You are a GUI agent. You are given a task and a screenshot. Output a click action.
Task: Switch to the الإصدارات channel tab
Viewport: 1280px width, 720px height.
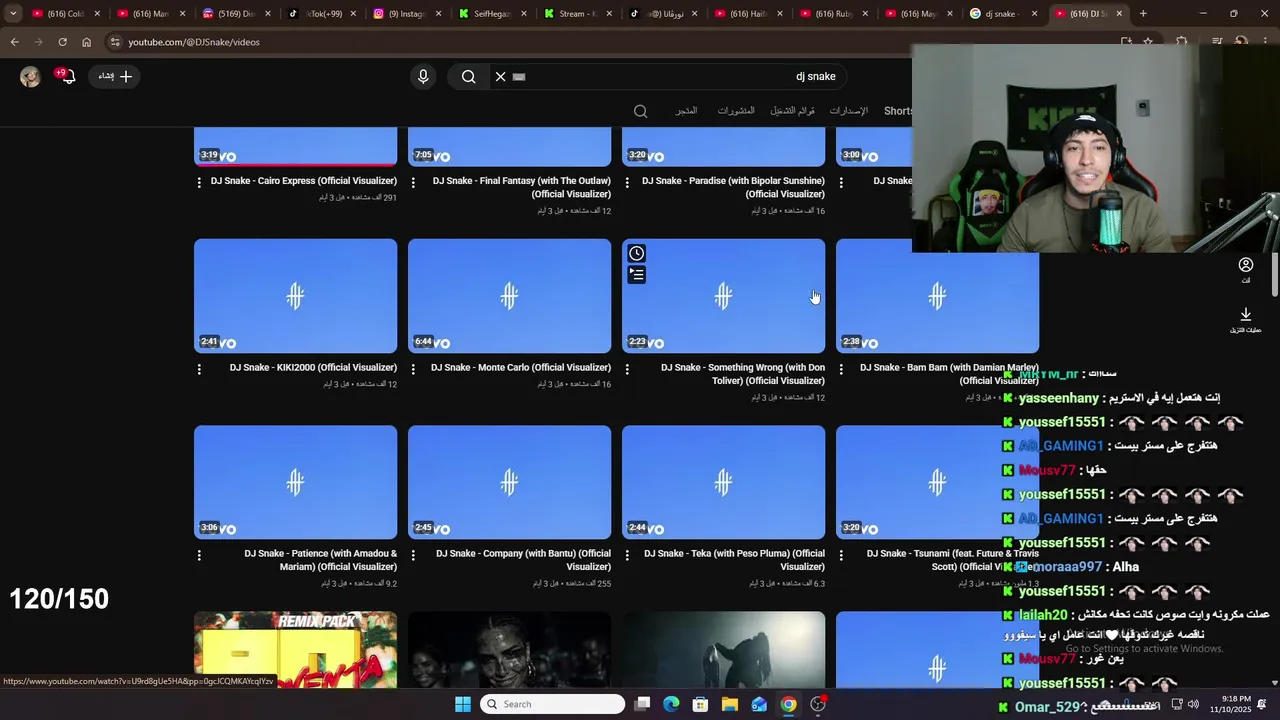pos(849,111)
